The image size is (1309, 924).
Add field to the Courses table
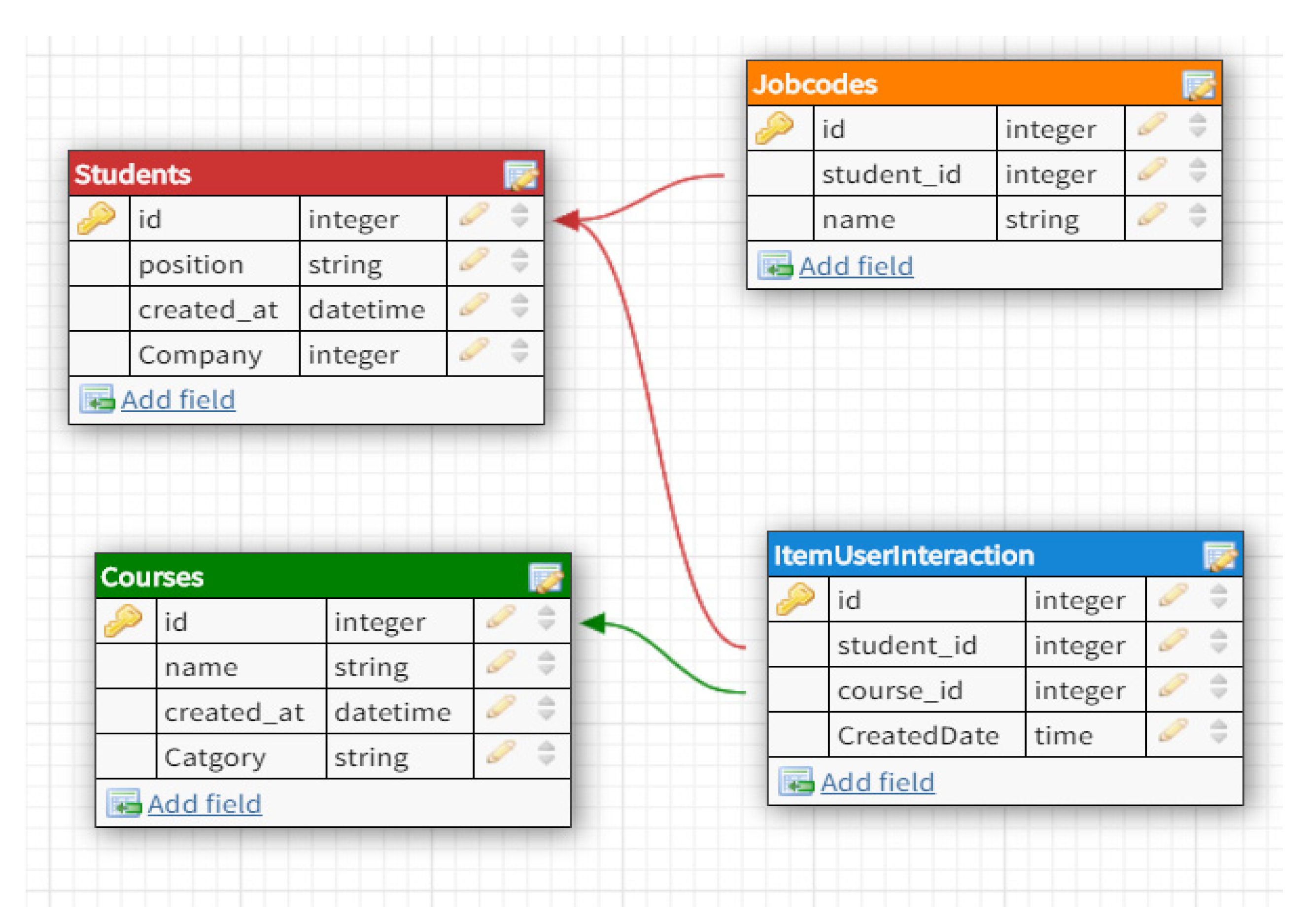pyautogui.click(x=204, y=804)
